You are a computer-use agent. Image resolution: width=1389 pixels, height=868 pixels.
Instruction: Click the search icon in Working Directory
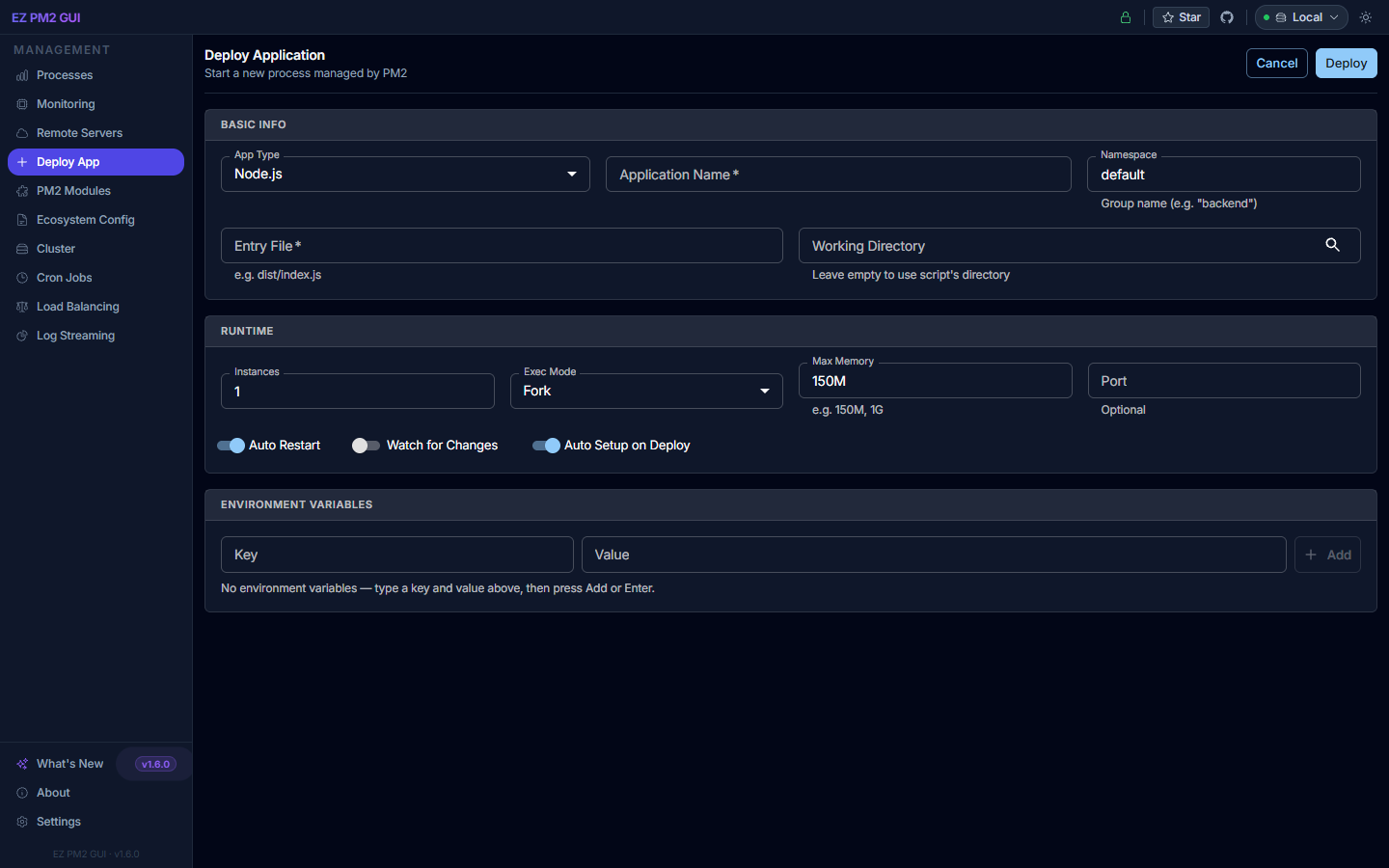tap(1332, 245)
